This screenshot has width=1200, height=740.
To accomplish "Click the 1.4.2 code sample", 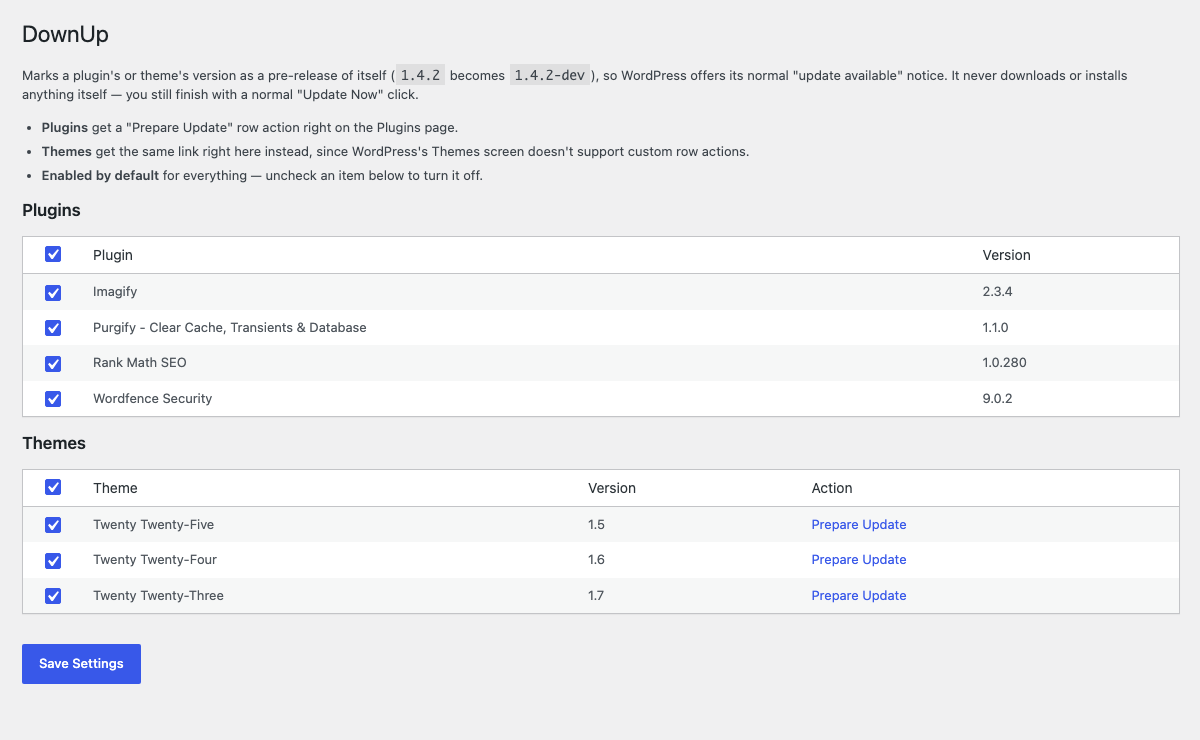I will pos(421,75).
